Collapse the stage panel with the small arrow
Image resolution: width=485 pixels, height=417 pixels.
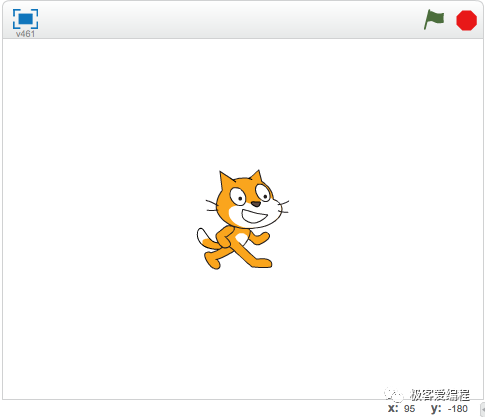tap(482, 409)
